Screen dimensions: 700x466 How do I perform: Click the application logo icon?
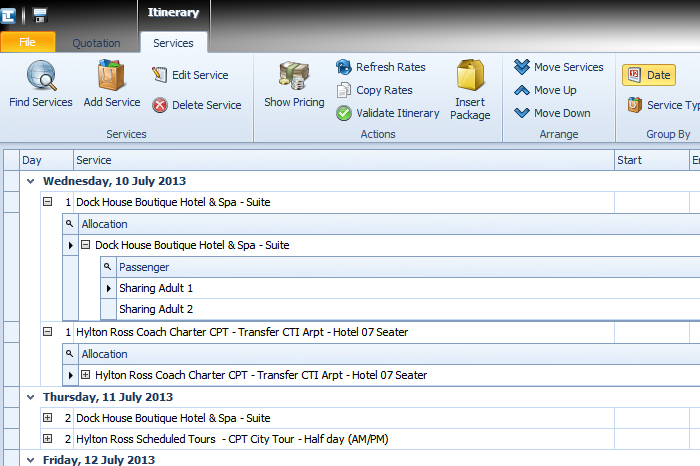(8, 16)
